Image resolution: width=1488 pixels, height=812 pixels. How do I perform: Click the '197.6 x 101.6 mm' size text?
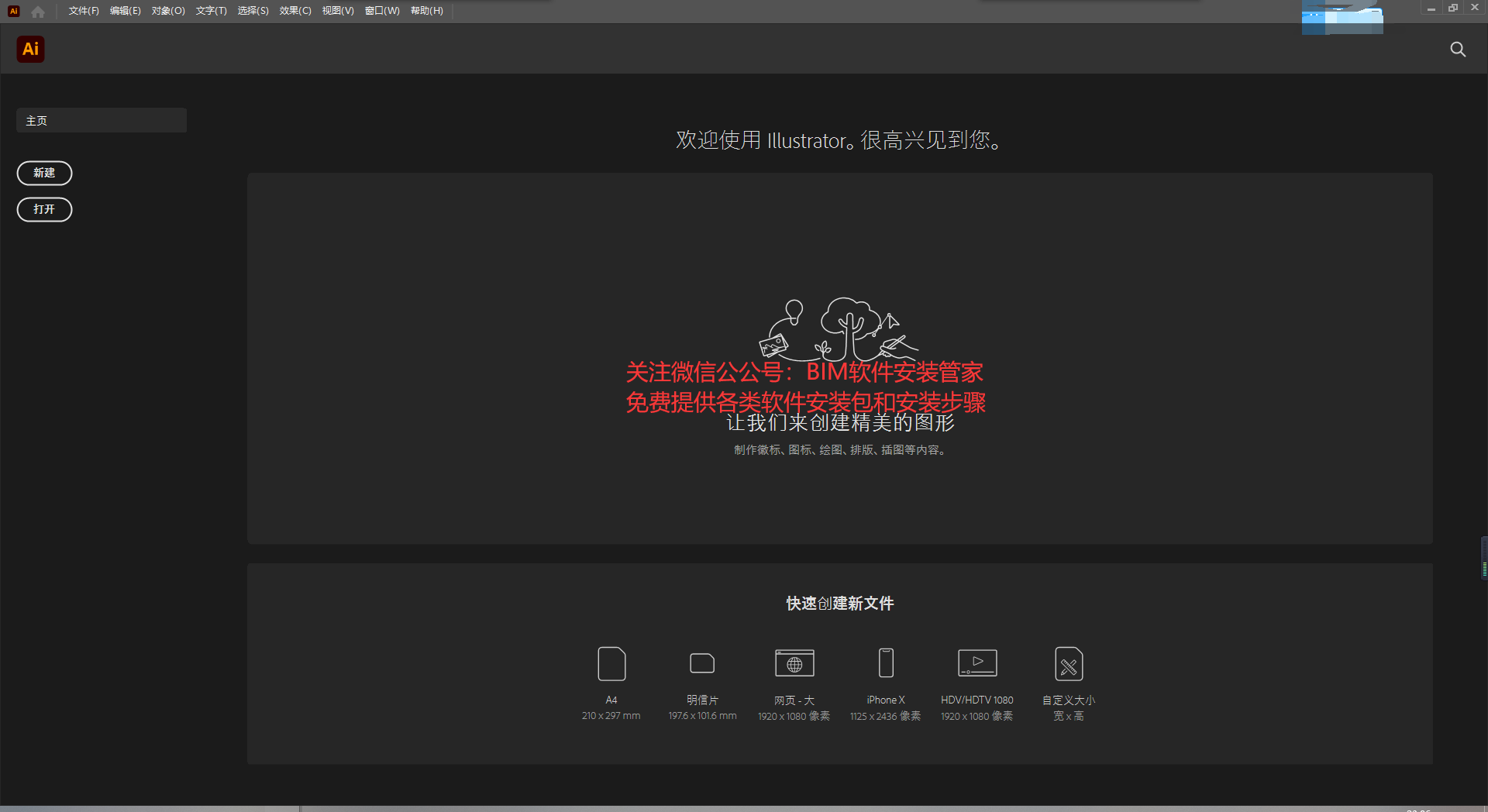pyautogui.click(x=702, y=716)
